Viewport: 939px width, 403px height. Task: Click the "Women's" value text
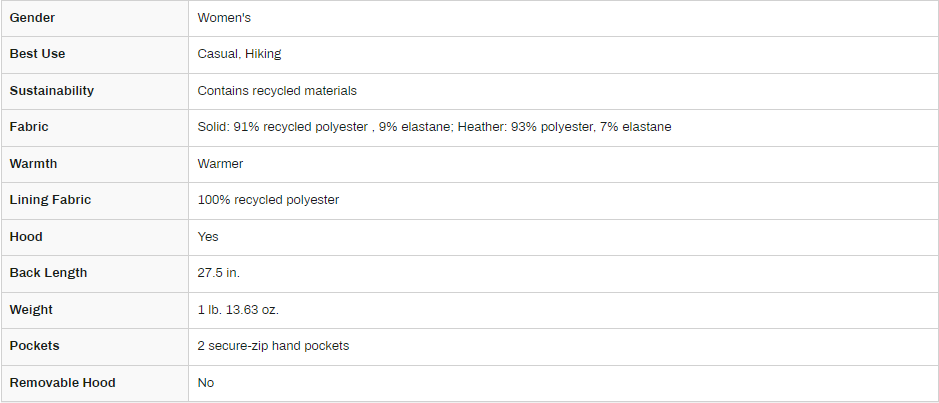tap(225, 18)
